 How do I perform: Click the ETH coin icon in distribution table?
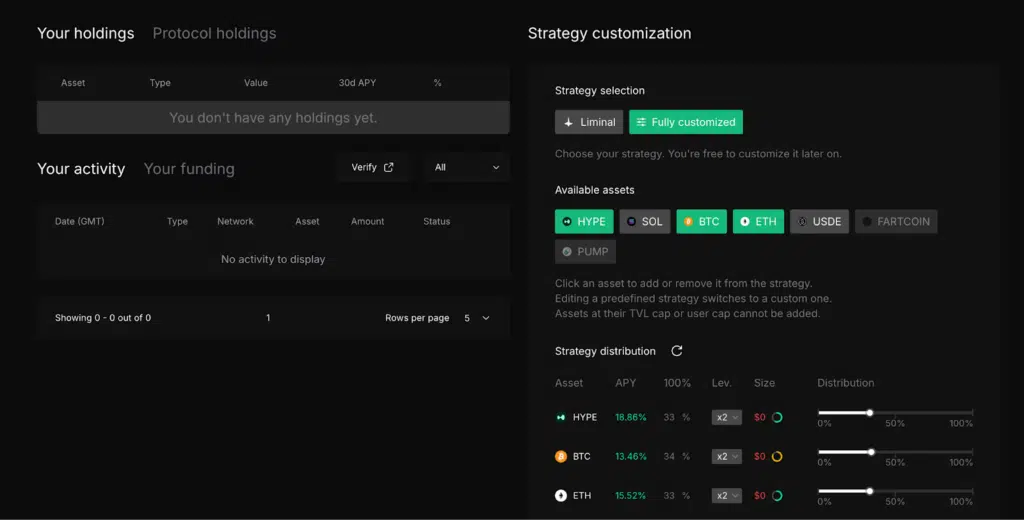pos(561,495)
